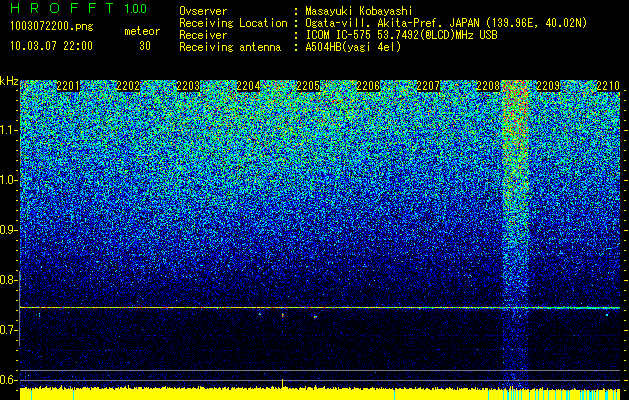The width and height of the screenshot is (629, 400).
Task: Click the 2208 time marker
Action: click(488, 86)
